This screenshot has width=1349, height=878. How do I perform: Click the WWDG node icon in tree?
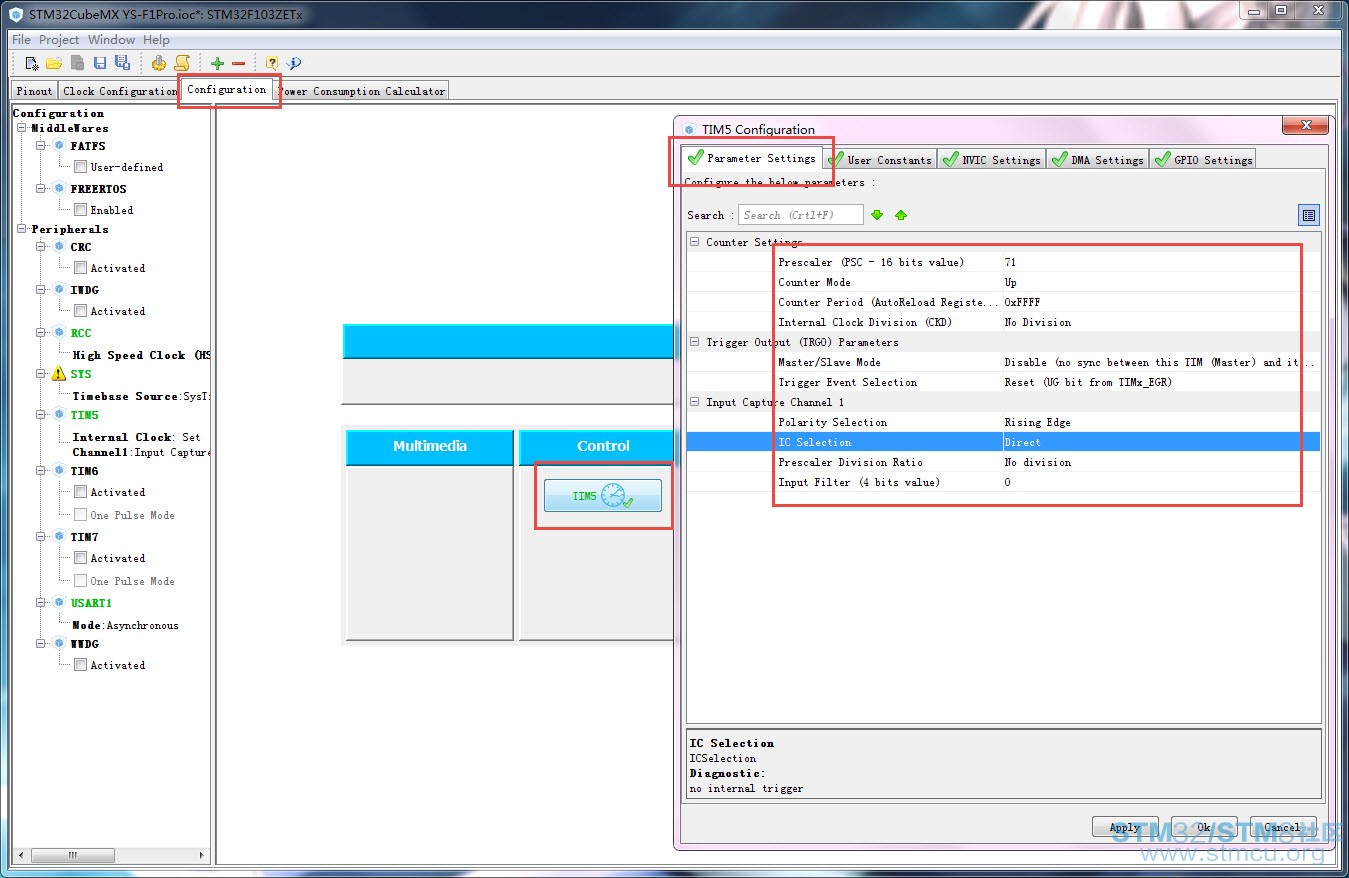coord(59,644)
